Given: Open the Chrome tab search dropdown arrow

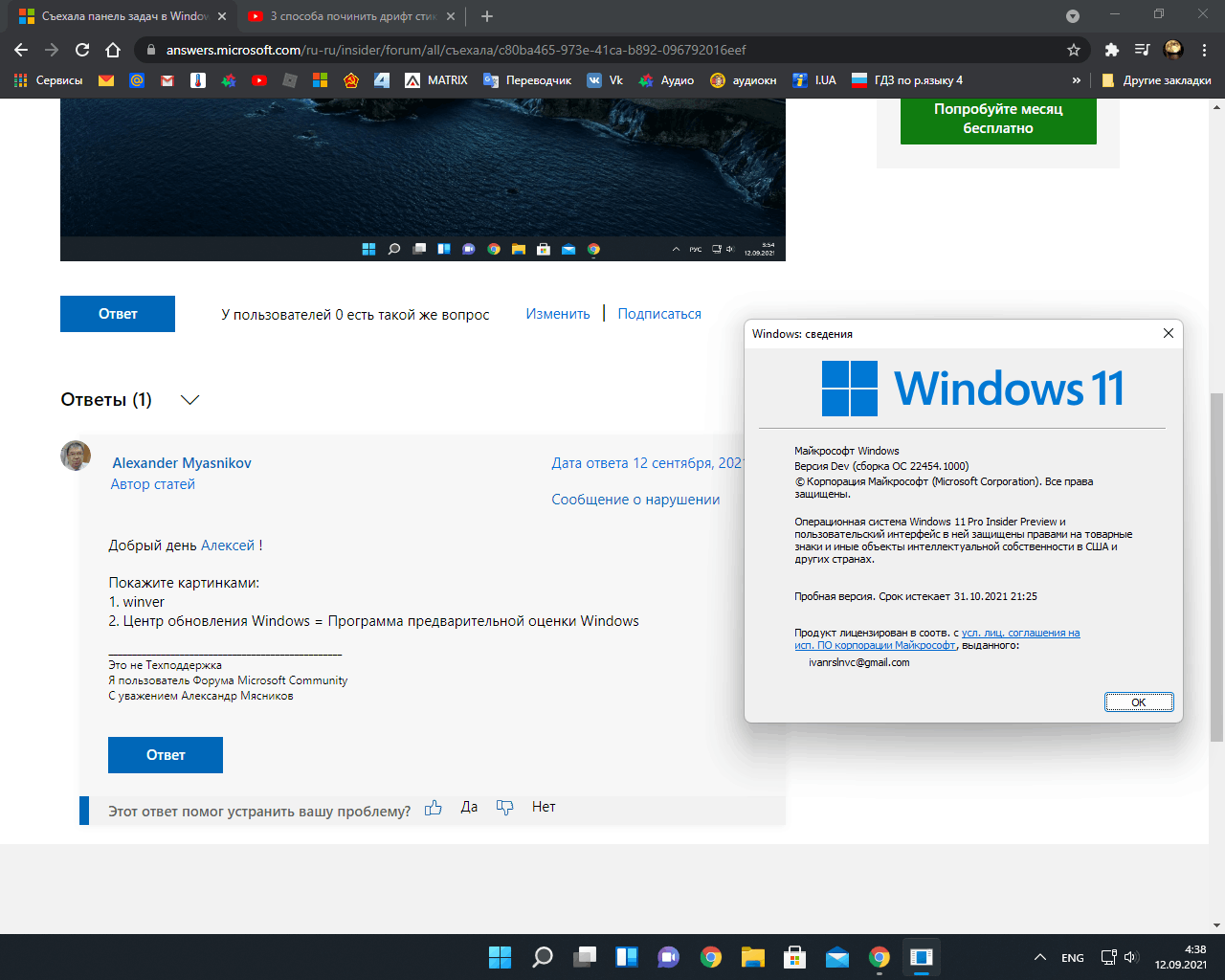Looking at the screenshot, I should (x=1073, y=16).
